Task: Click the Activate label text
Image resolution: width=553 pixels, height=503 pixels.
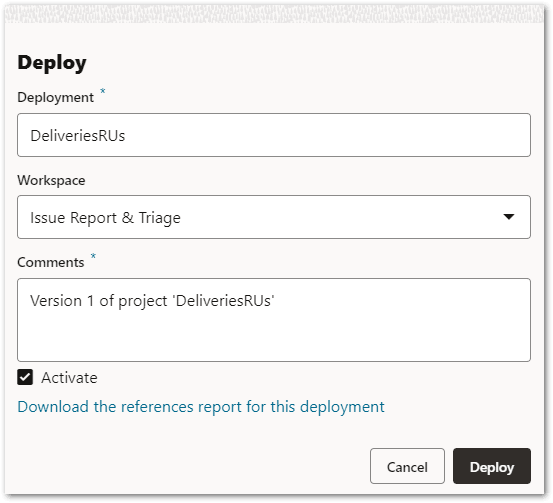Action: point(69,378)
